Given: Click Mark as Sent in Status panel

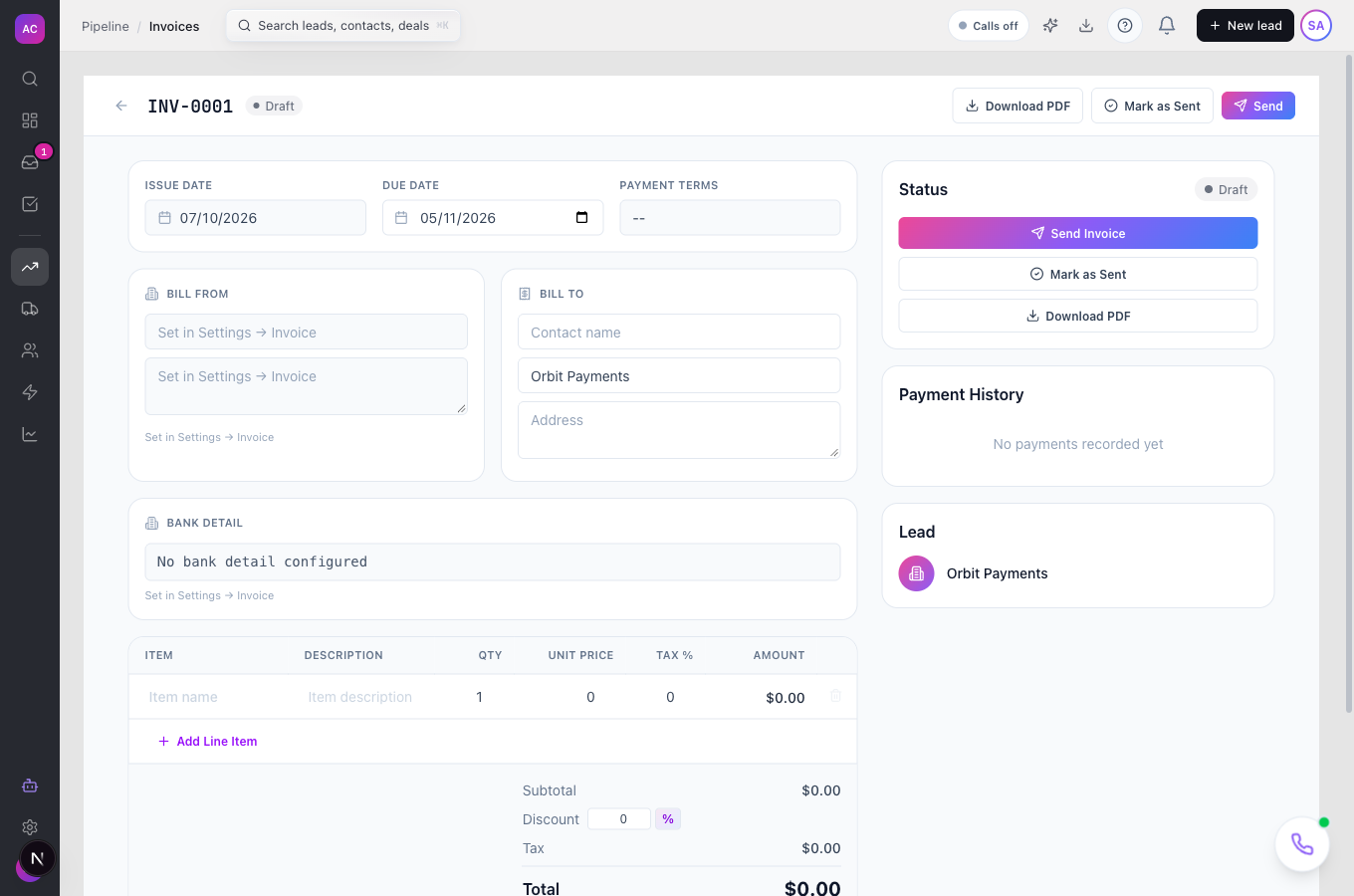Looking at the screenshot, I should coord(1078,274).
